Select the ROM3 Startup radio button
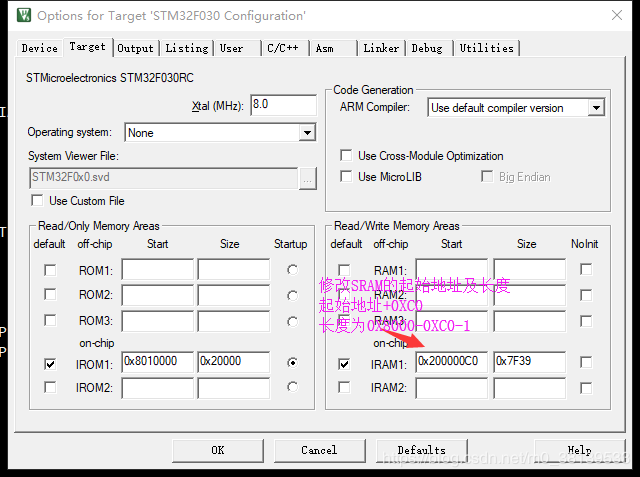 292,322
